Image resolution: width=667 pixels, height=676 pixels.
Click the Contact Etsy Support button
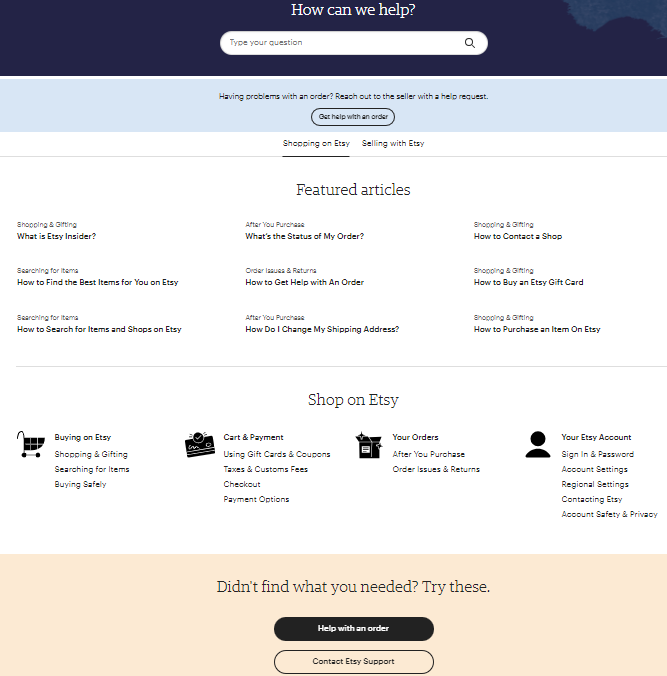point(353,661)
